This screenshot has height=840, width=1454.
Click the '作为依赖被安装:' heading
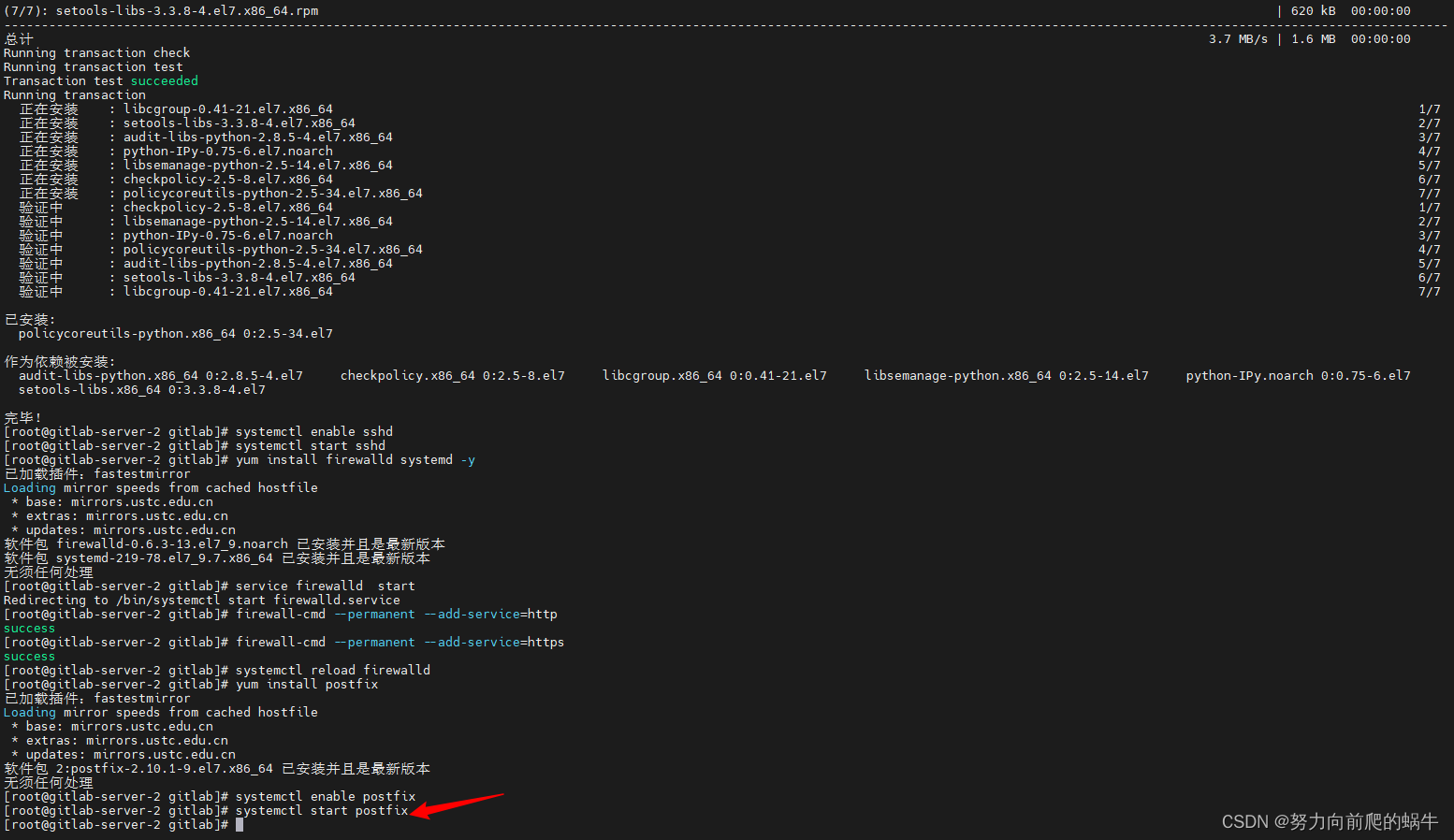click(60, 362)
